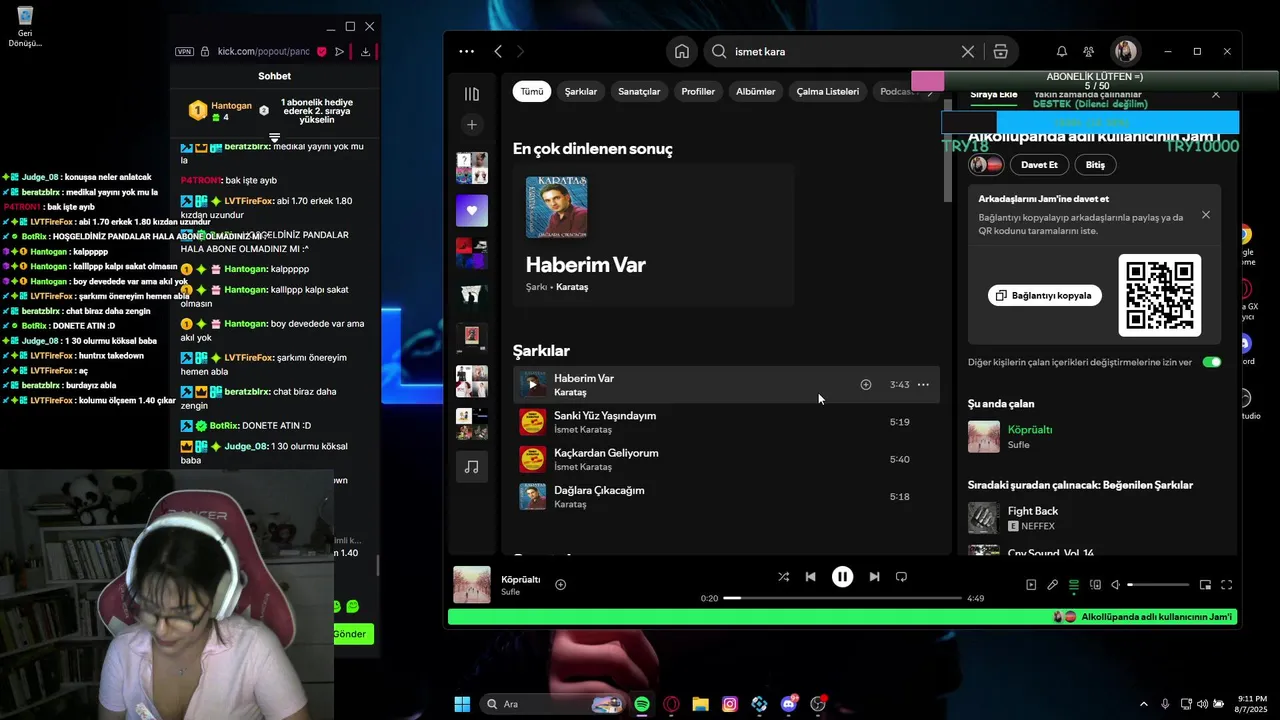Skip to the previous track
Screen dimensions: 1280x720
click(811, 577)
